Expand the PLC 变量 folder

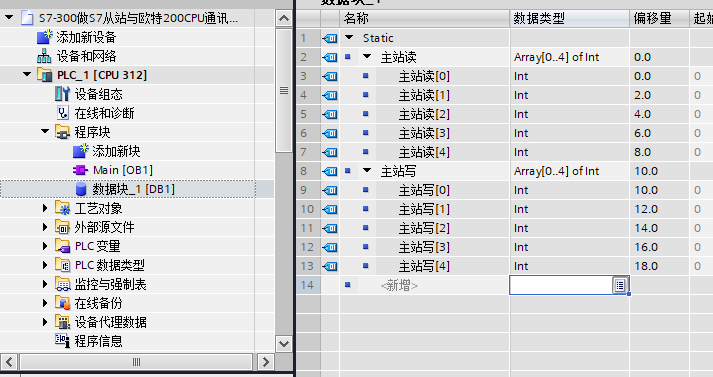click(x=45, y=246)
